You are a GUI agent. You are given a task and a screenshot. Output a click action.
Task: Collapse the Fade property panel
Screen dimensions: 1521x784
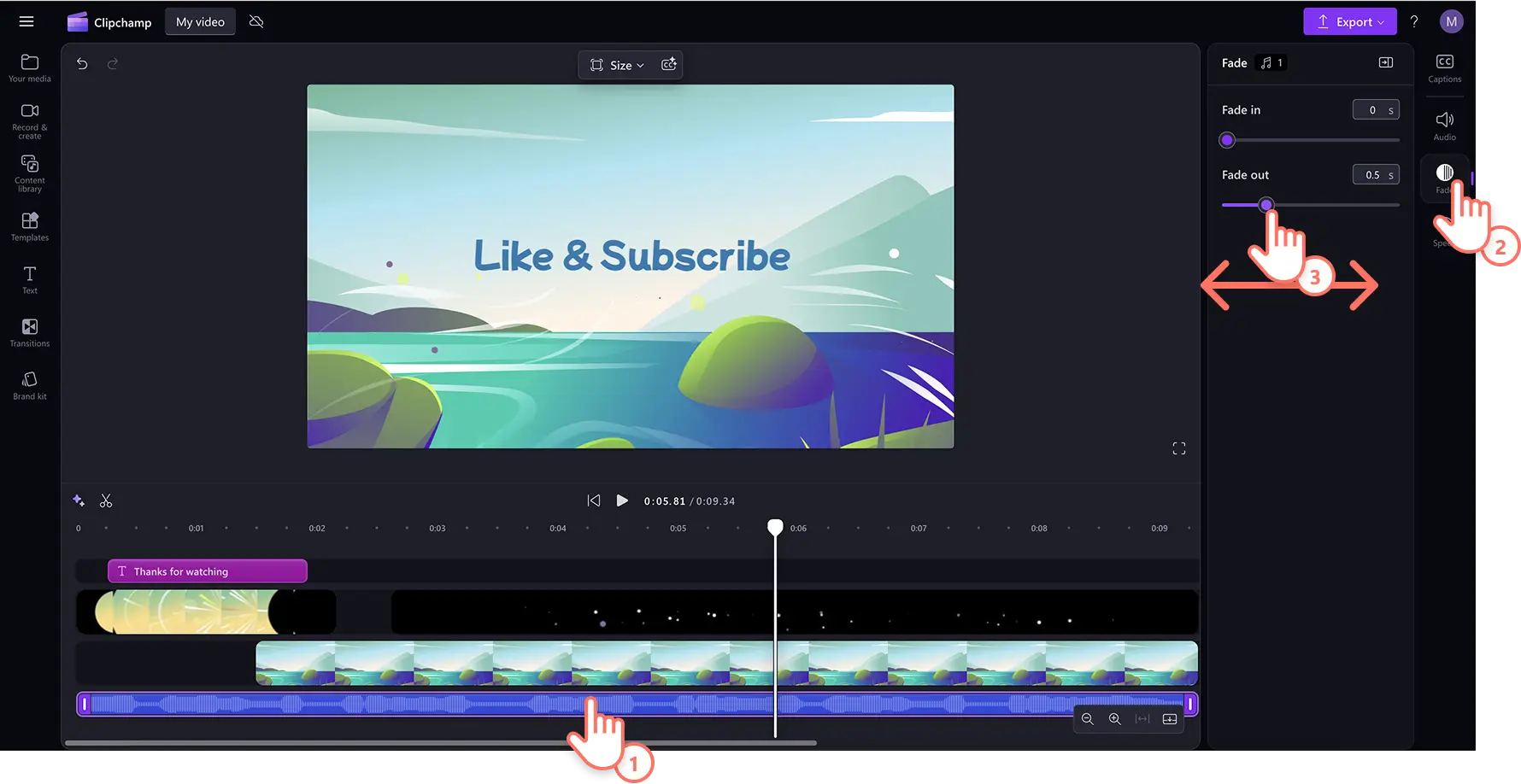coord(1386,62)
